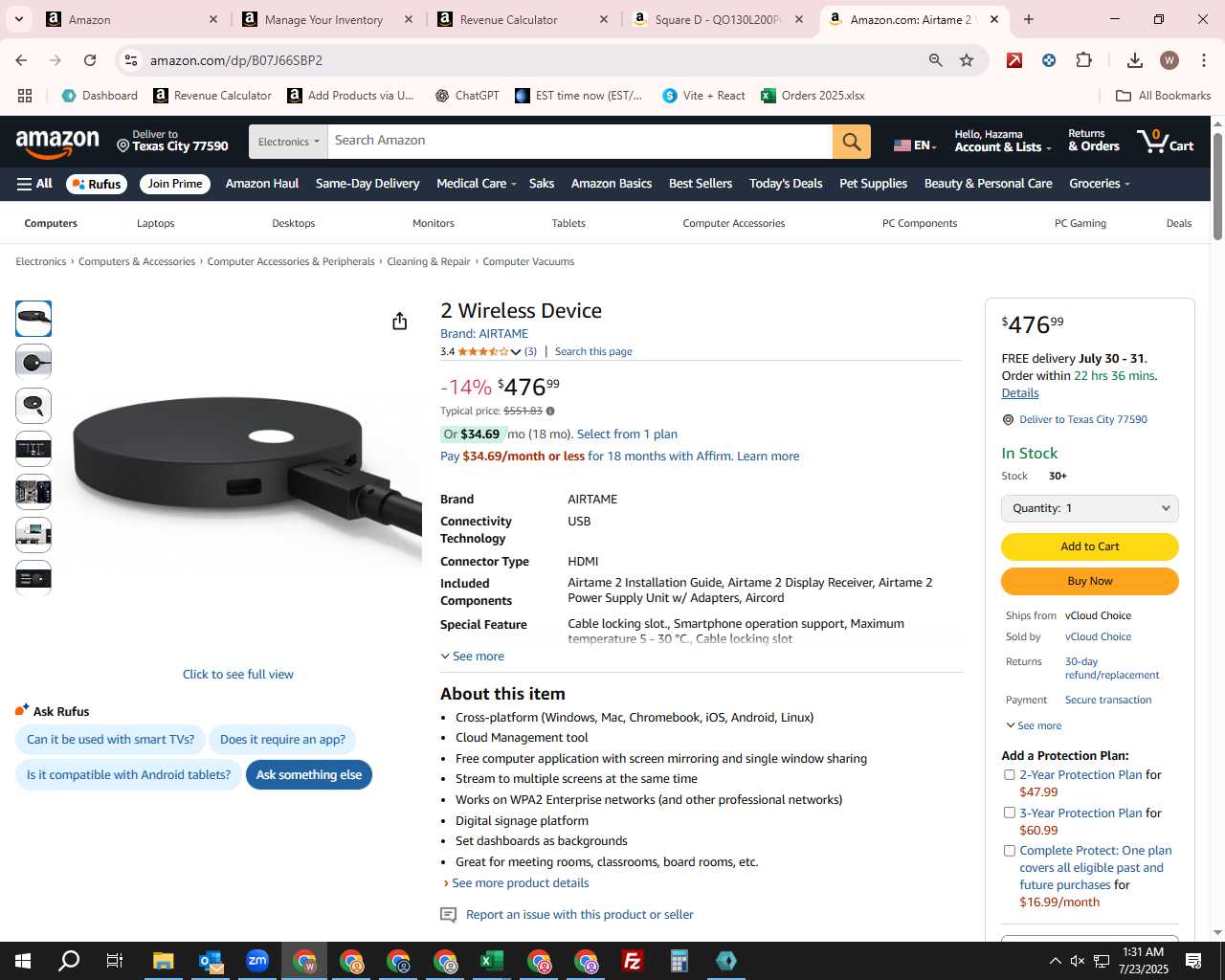This screenshot has height=980, width=1225.
Task: Tick the Complete Protect plan checkbox
Action: click(1009, 851)
